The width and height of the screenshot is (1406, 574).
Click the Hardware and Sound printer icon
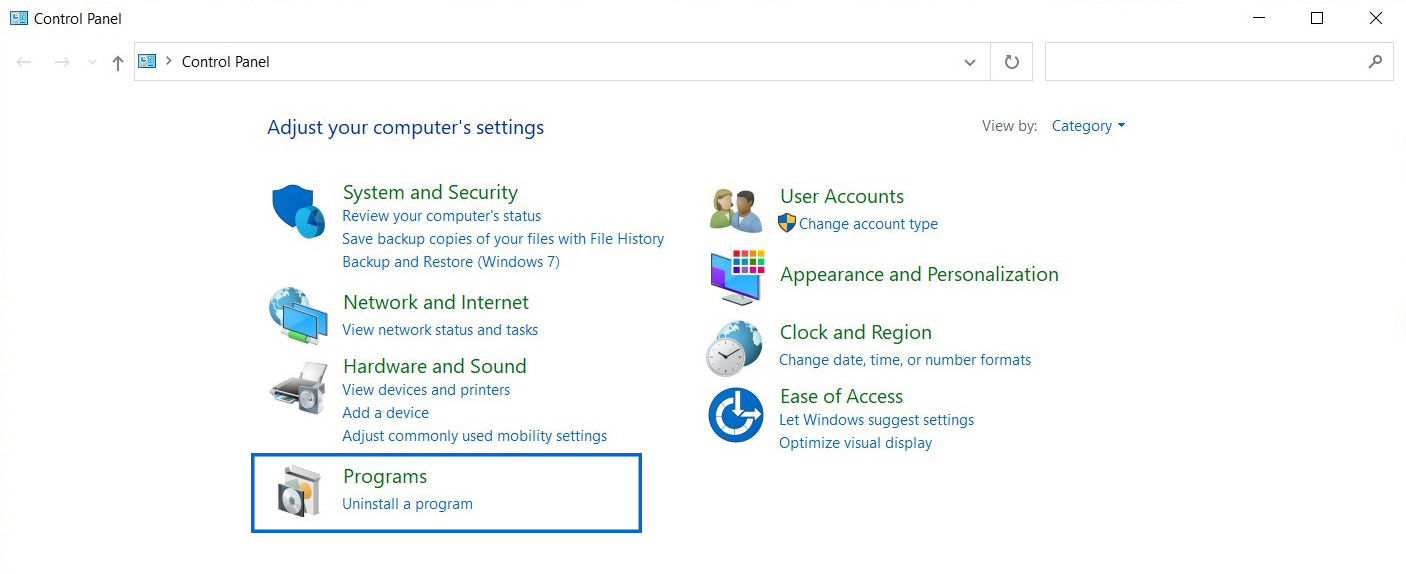point(298,387)
